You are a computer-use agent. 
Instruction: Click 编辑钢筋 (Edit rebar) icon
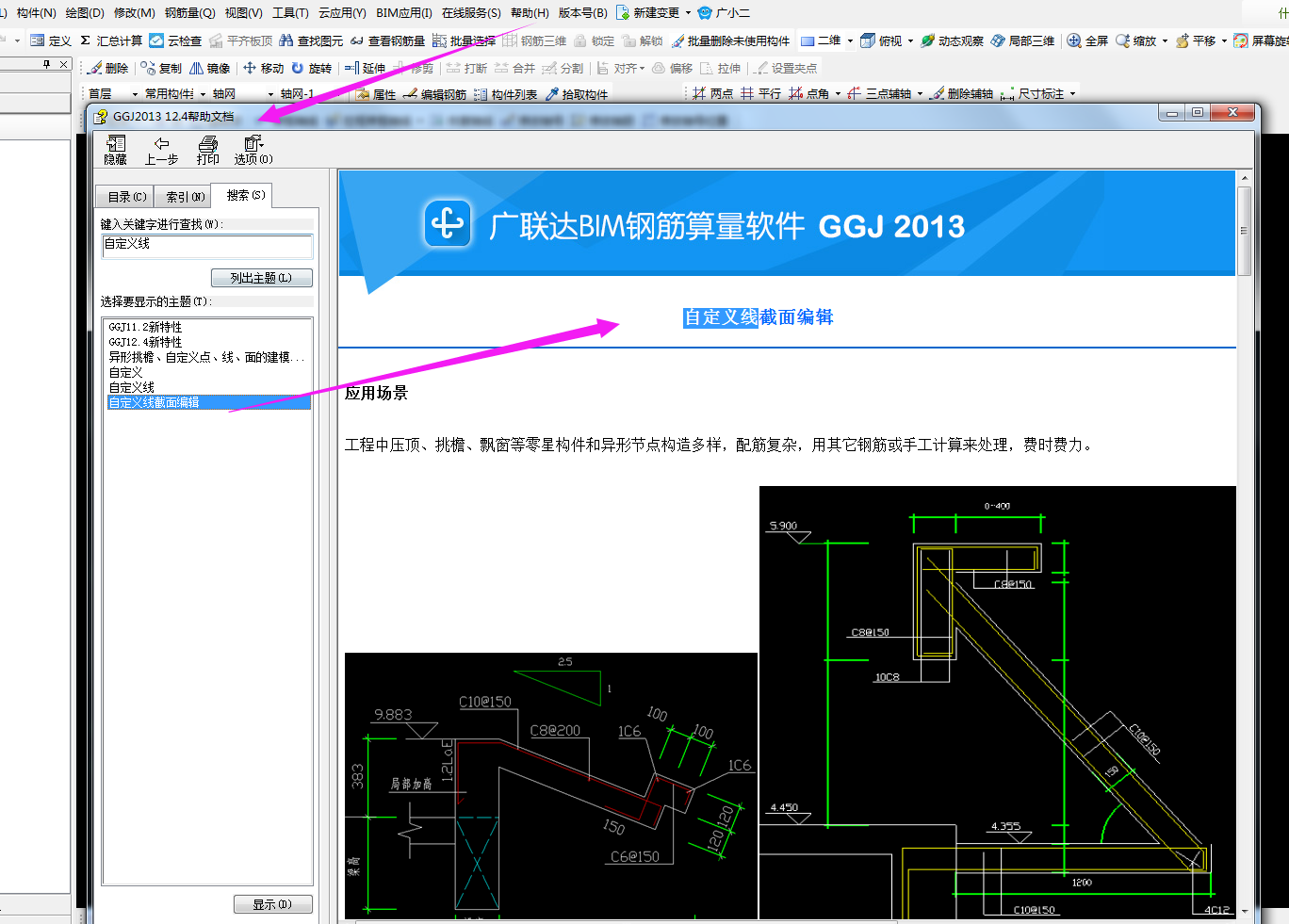pyautogui.click(x=410, y=94)
